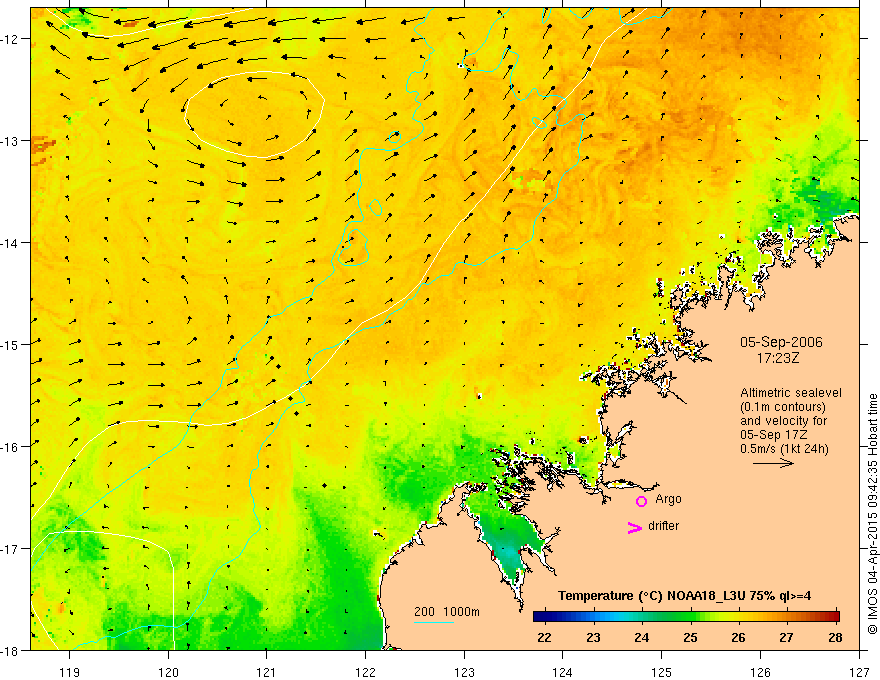Click colorbar tick label 22
The image size is (880, 680).
click(x=544, y=637)
